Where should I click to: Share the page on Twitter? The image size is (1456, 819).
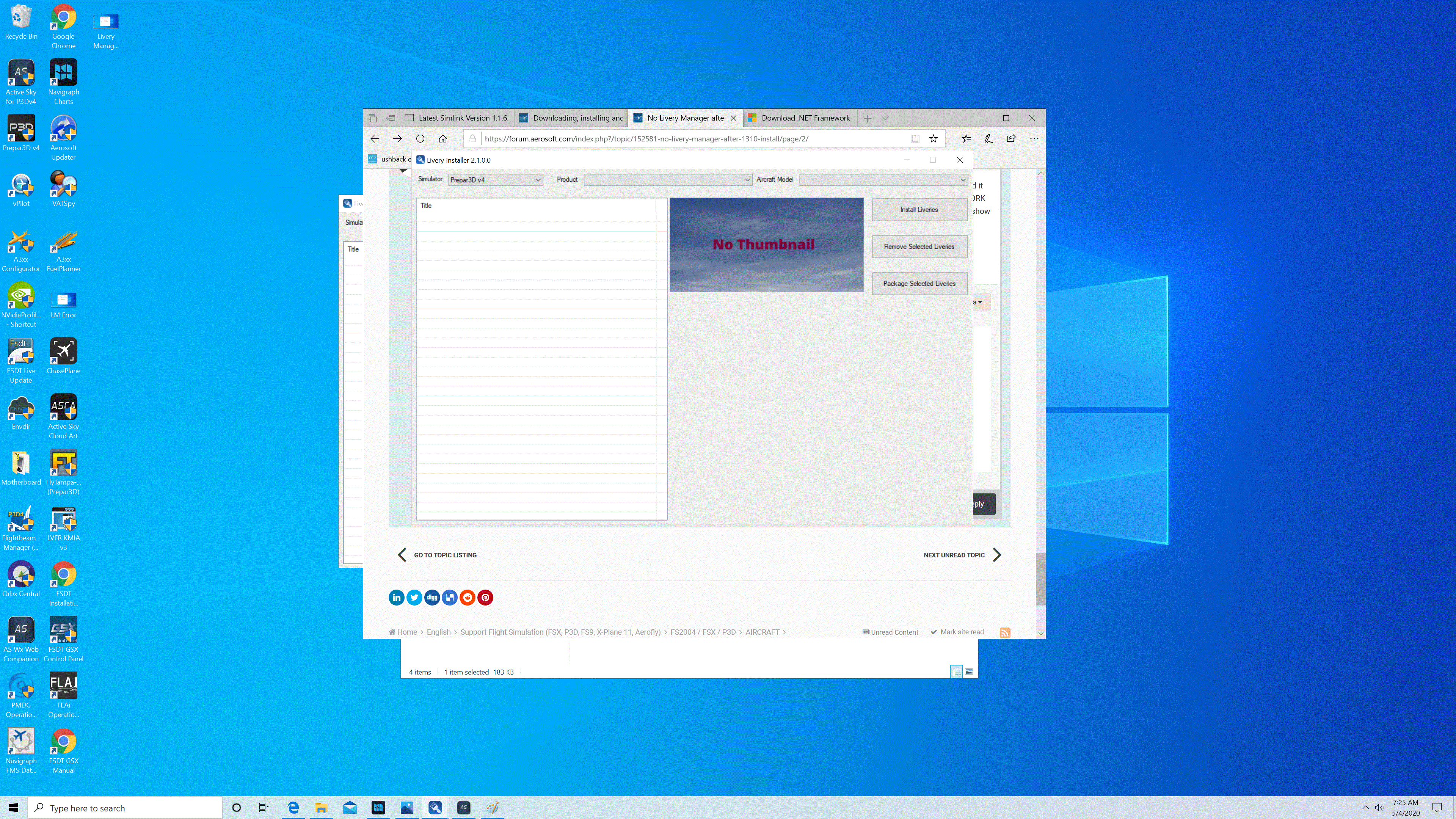click(414, 598)
